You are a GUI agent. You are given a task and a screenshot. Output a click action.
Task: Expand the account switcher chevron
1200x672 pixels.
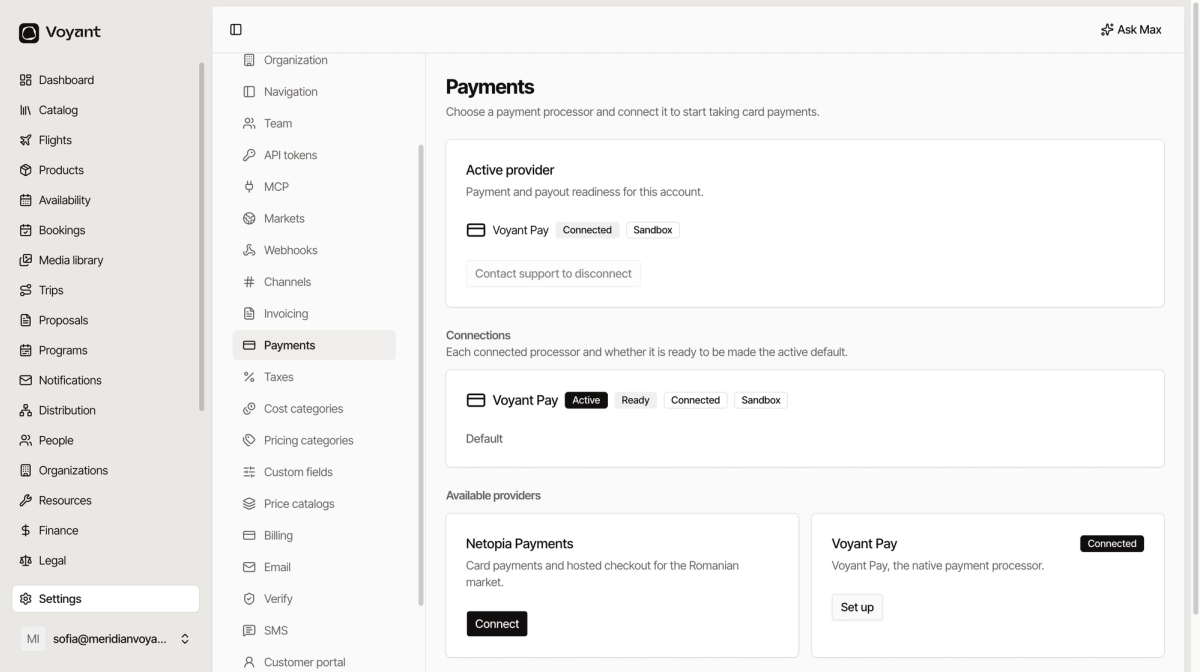tap(185, 639)
